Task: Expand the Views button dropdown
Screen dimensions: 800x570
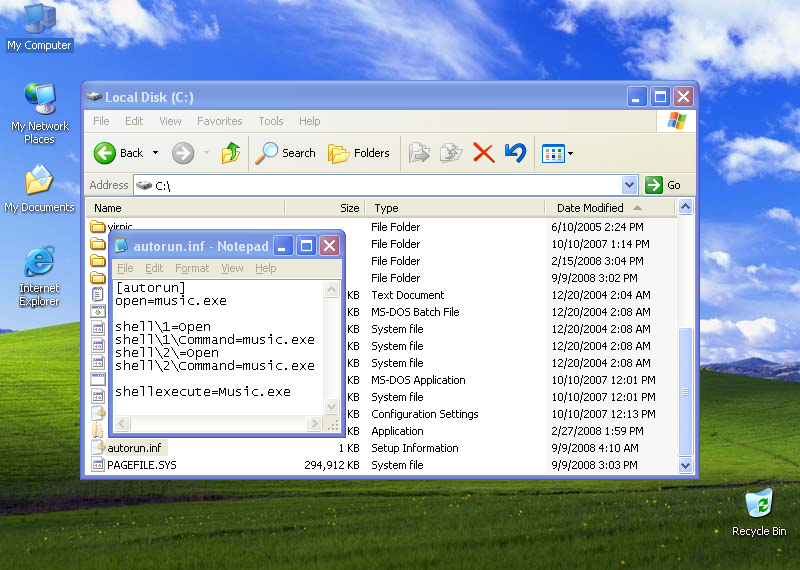Action: [x=570, y=153]
